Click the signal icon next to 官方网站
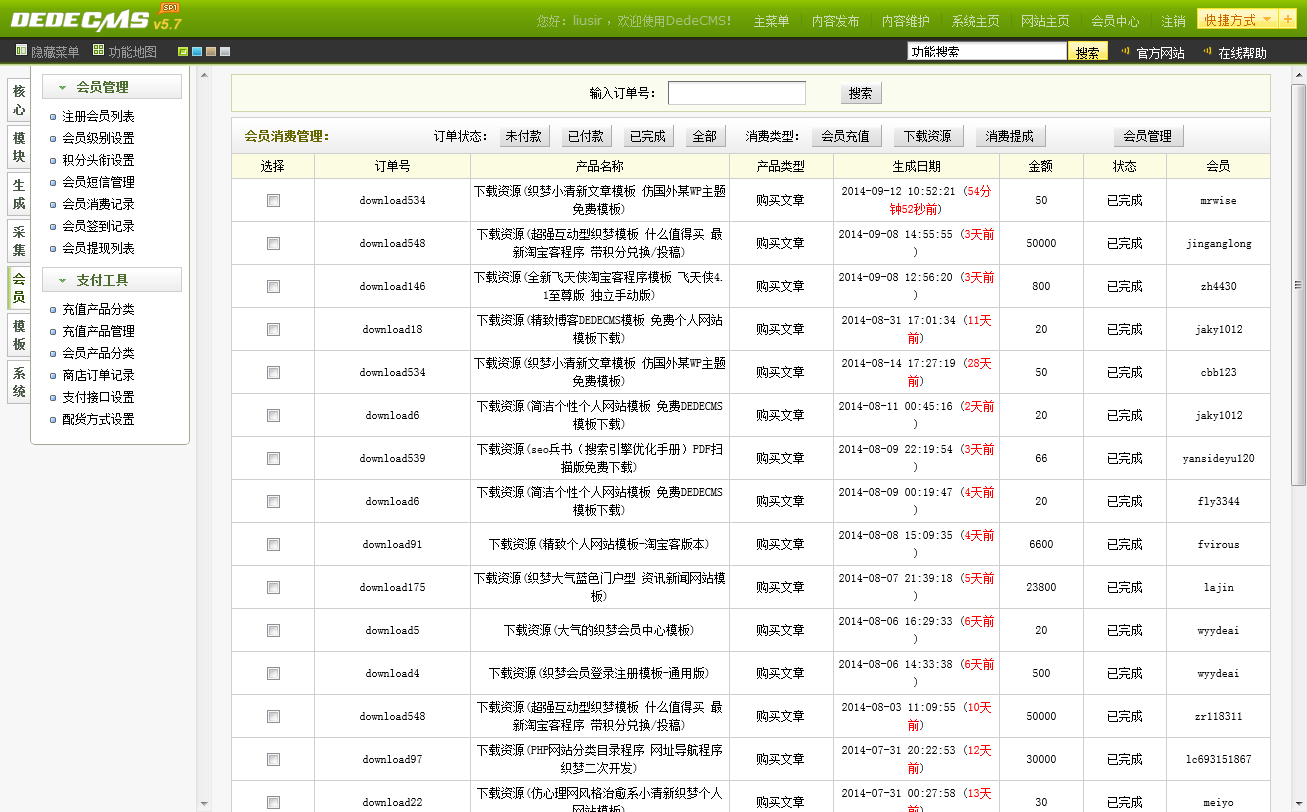The image size is (1307, 812). 1125,51
